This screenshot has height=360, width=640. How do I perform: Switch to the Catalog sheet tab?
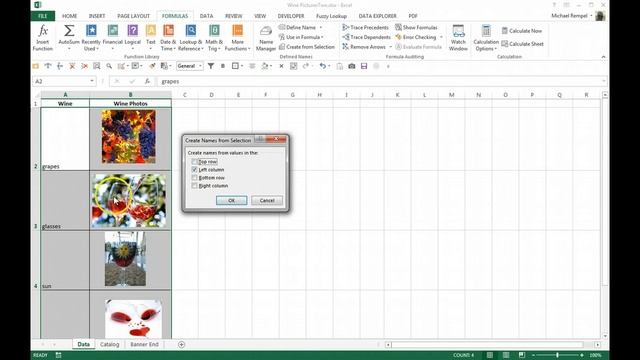[109, 344]
